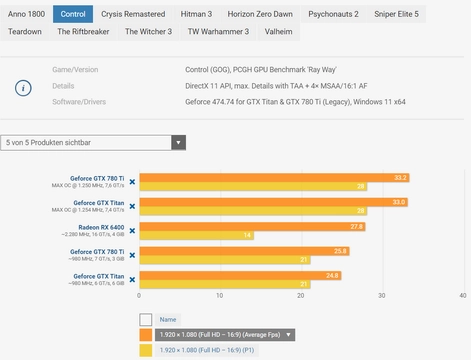Image resolution: width=471 pixels, height=360 pixels.
Task: Open the '5 von 5 Produkten sichtbar' dropdown
Action: tap(93, 143)
